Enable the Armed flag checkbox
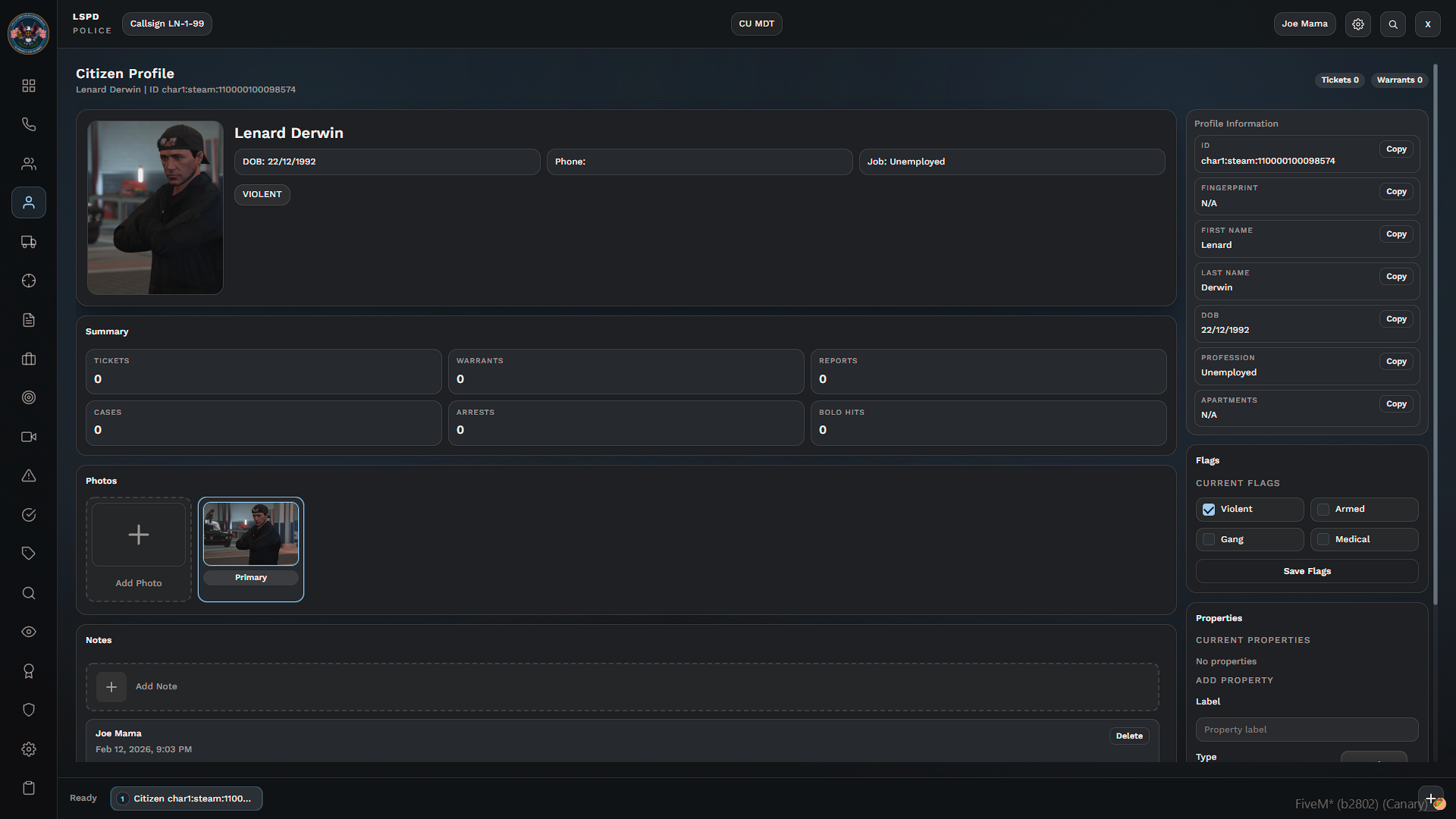 (1323, 510)
